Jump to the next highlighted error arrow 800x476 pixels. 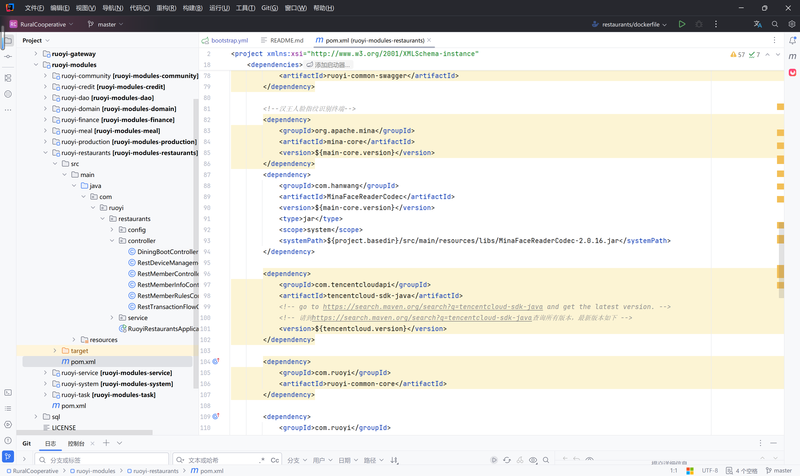(x=778, y=55)
